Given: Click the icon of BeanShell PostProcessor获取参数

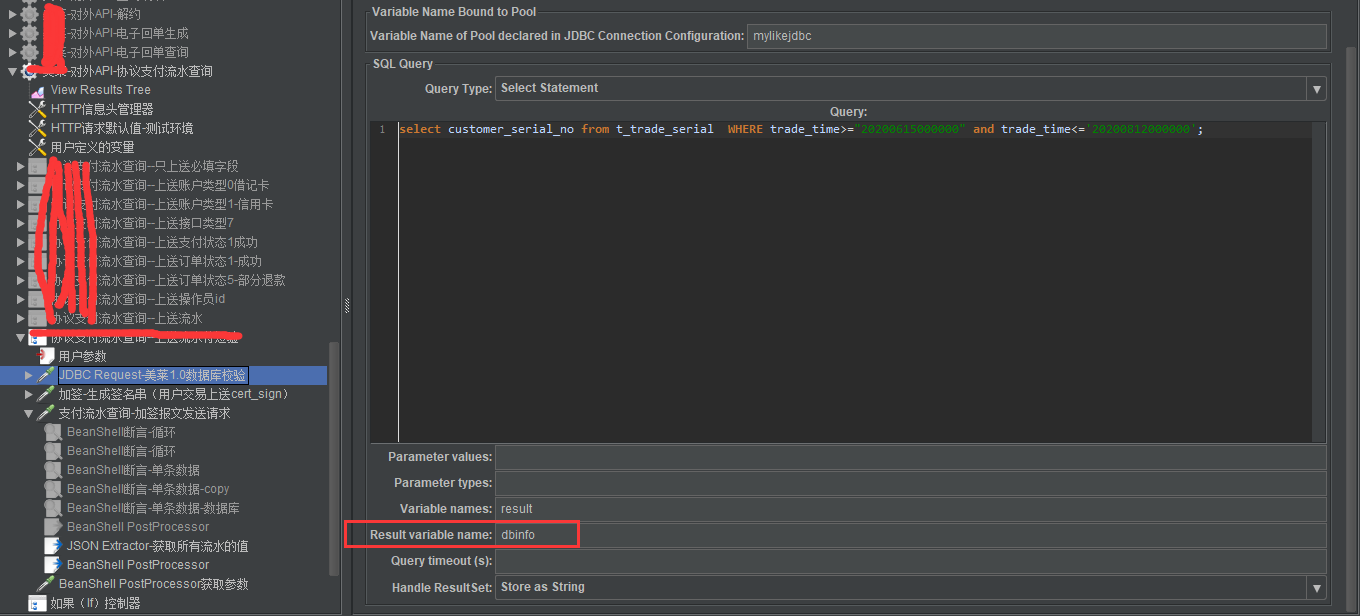Looking at the screenshot, I should coord(46,584).
